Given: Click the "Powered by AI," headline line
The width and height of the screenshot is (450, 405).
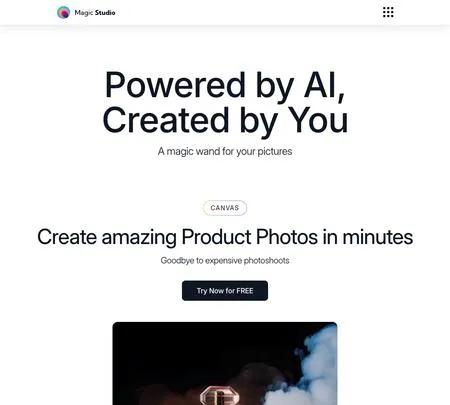Looking at the screenshot, I should click(x=225, y=85).
